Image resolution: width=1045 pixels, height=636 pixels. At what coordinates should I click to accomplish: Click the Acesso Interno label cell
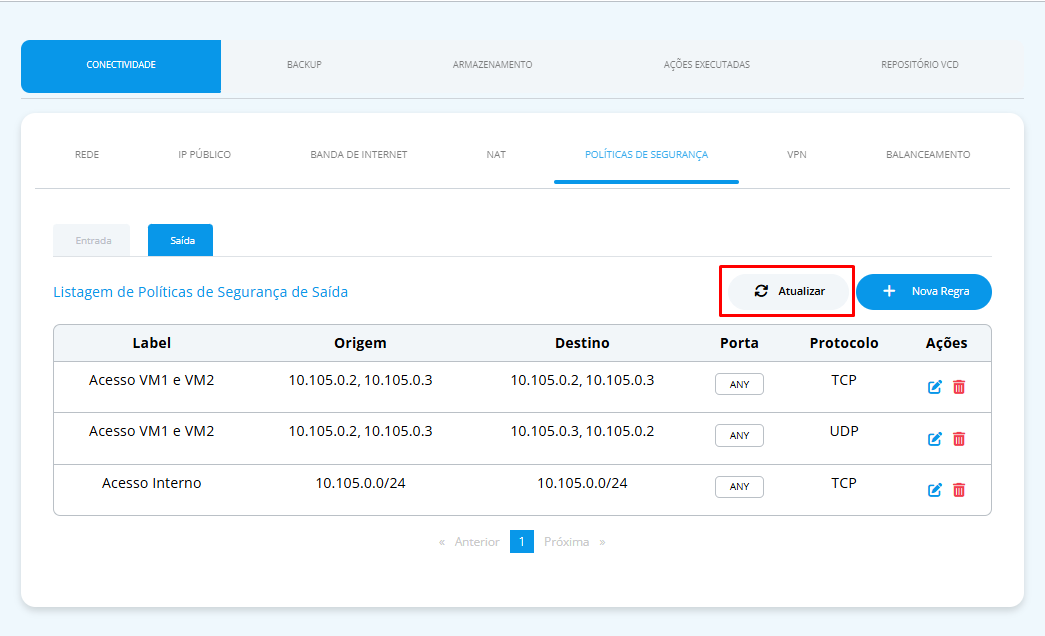[151, 483]
